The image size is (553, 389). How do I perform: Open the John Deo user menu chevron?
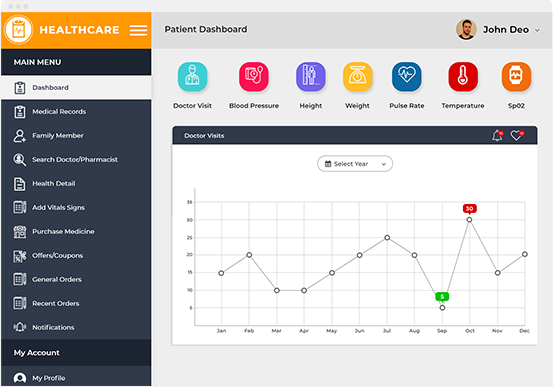(x=537, y=30)
